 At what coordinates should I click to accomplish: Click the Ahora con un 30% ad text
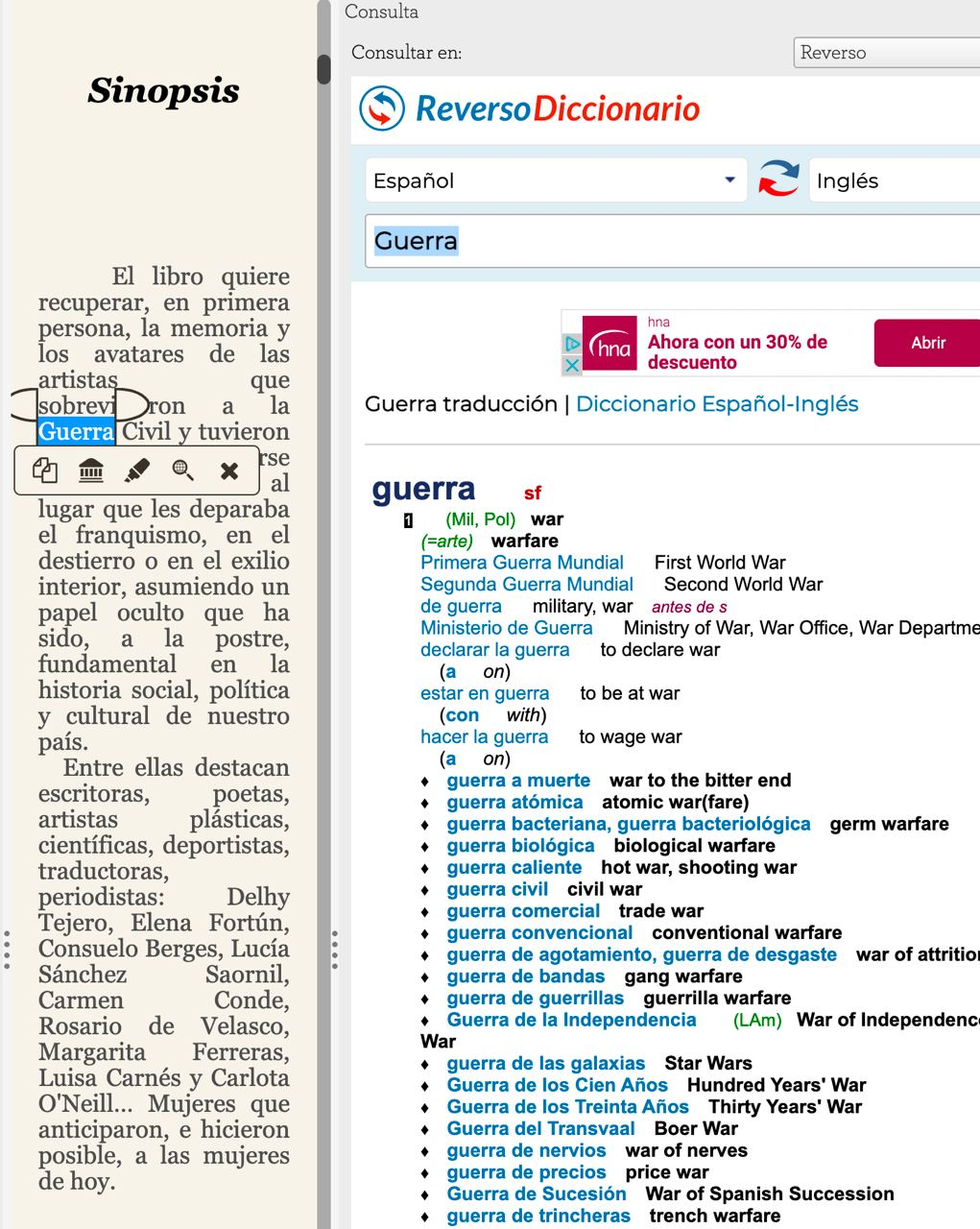[737, 352]
